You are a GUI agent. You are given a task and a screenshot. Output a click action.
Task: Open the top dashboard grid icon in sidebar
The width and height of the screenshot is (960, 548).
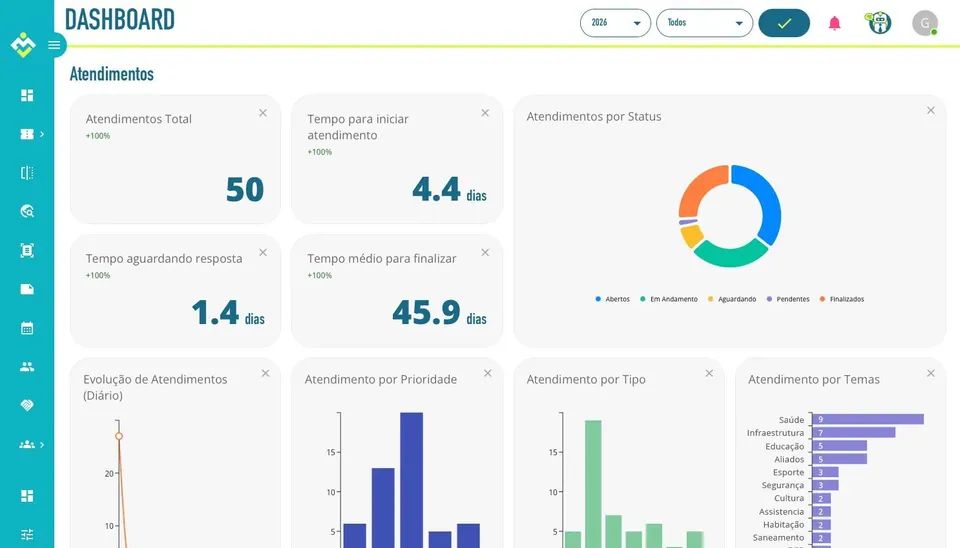[x=27, y=96]
